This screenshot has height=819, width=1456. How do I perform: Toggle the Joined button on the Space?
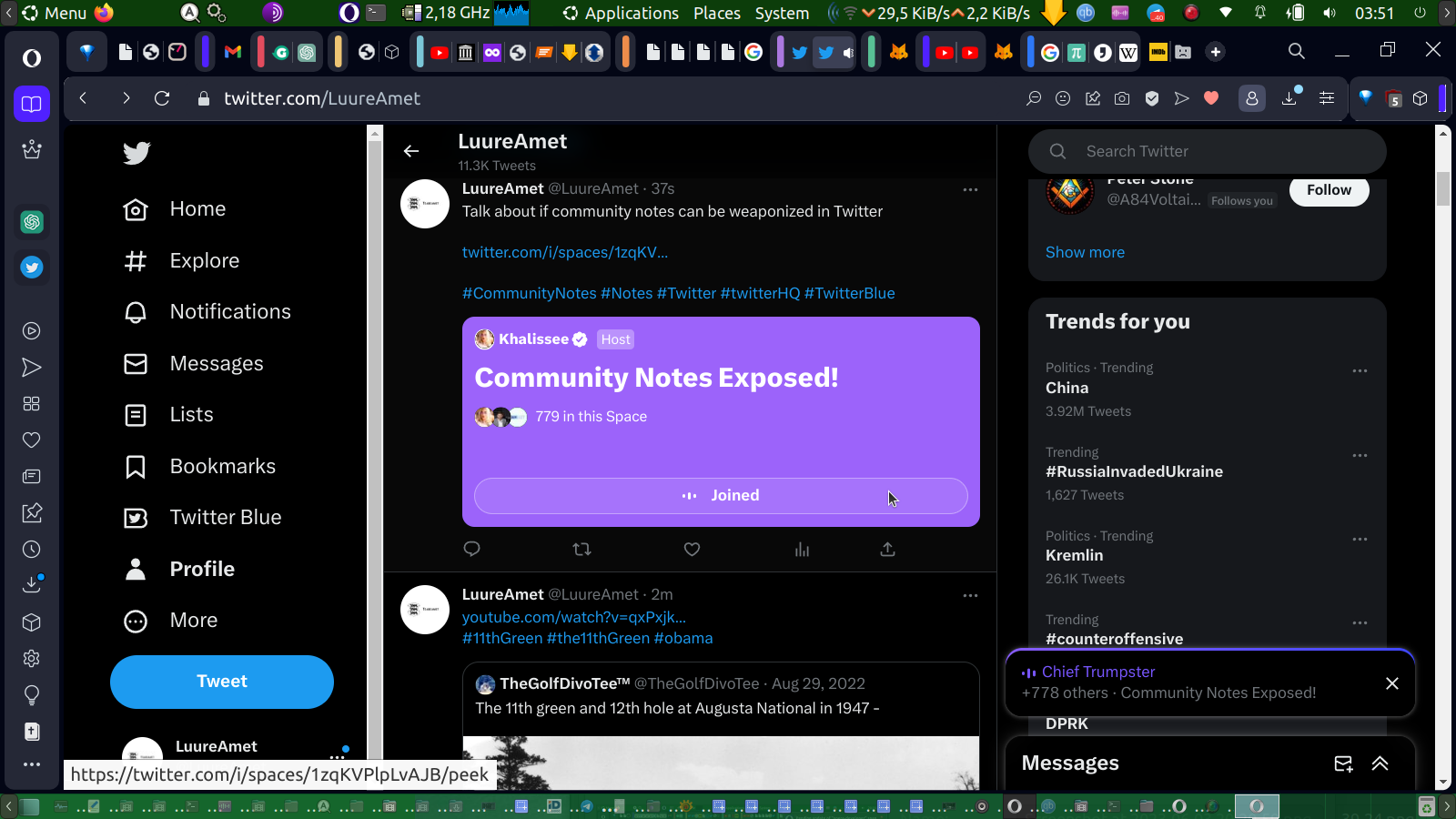point(721,496)
